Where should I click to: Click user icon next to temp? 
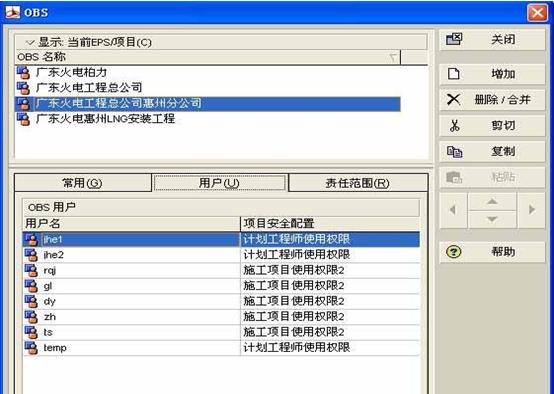(31, 348)
